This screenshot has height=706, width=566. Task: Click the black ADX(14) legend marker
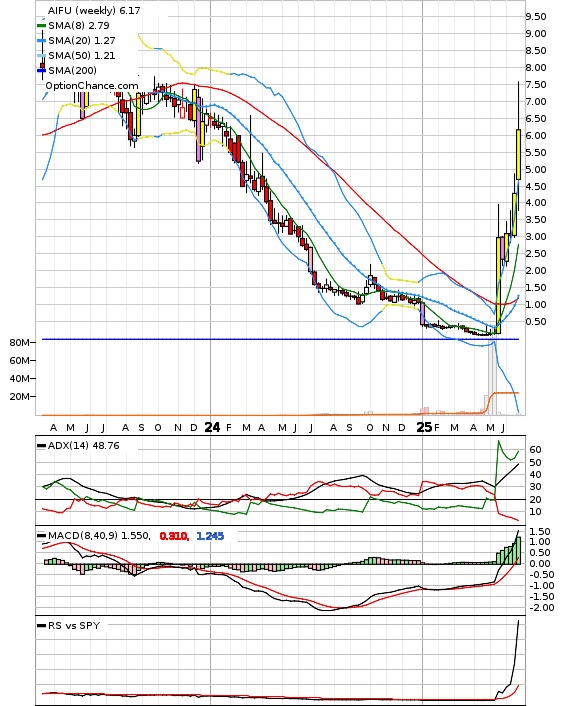[41, 446]
